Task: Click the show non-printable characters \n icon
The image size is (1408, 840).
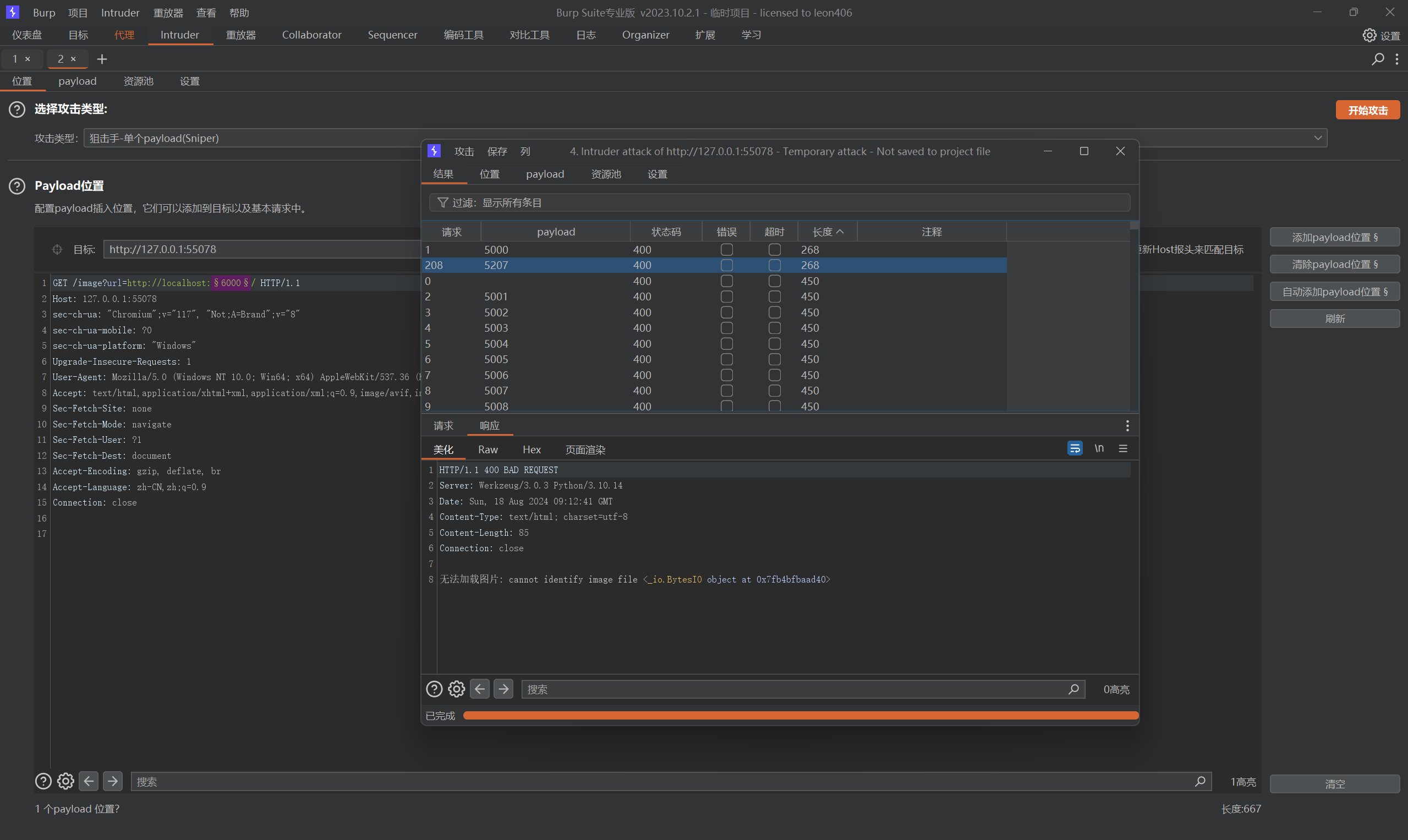Action: click(x=1098, y=449)
